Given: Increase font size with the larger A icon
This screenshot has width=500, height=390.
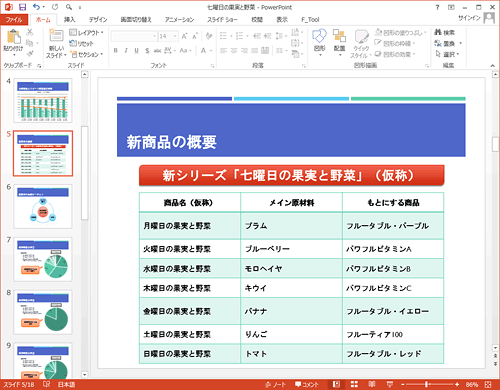Looking at the screenshot, I should click(184, 36).
